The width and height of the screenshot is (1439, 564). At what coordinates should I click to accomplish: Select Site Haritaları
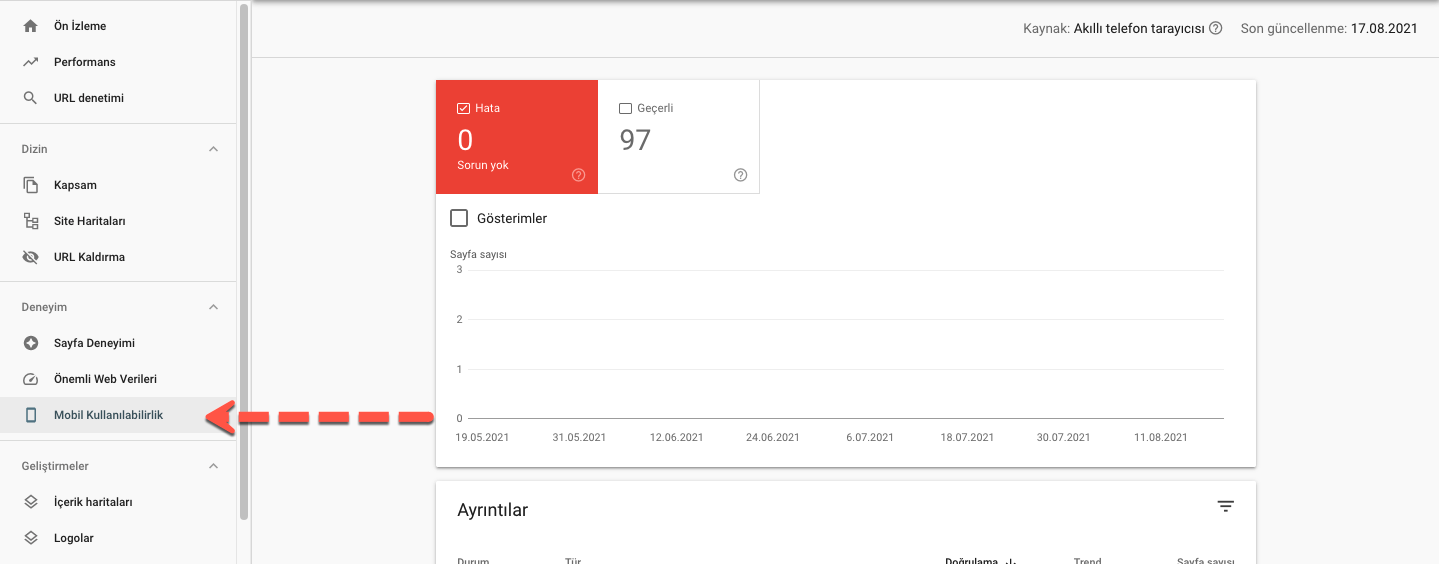[x=118, y=221]
